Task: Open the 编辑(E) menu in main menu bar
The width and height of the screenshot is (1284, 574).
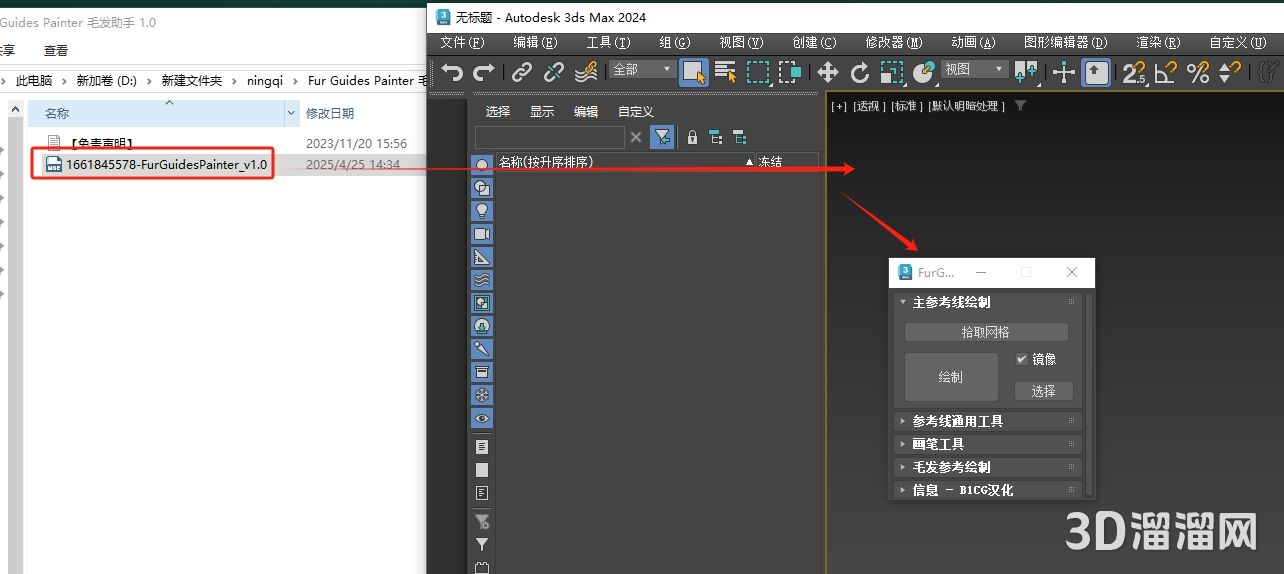Action: click(535, 43)
